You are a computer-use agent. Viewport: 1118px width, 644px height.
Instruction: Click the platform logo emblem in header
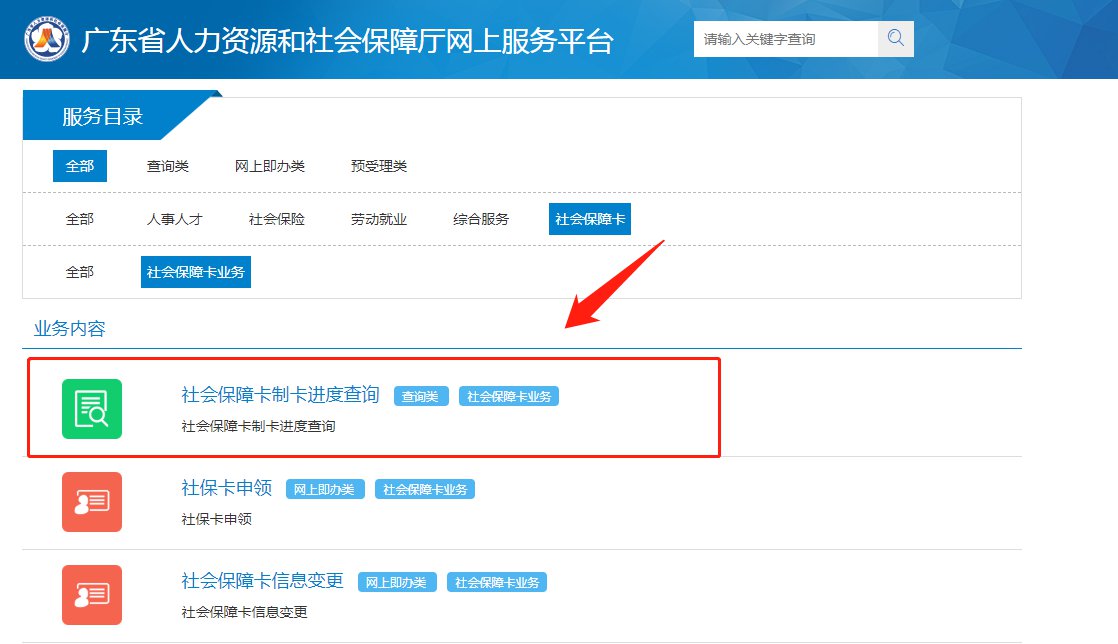click(x=47, y=39)
